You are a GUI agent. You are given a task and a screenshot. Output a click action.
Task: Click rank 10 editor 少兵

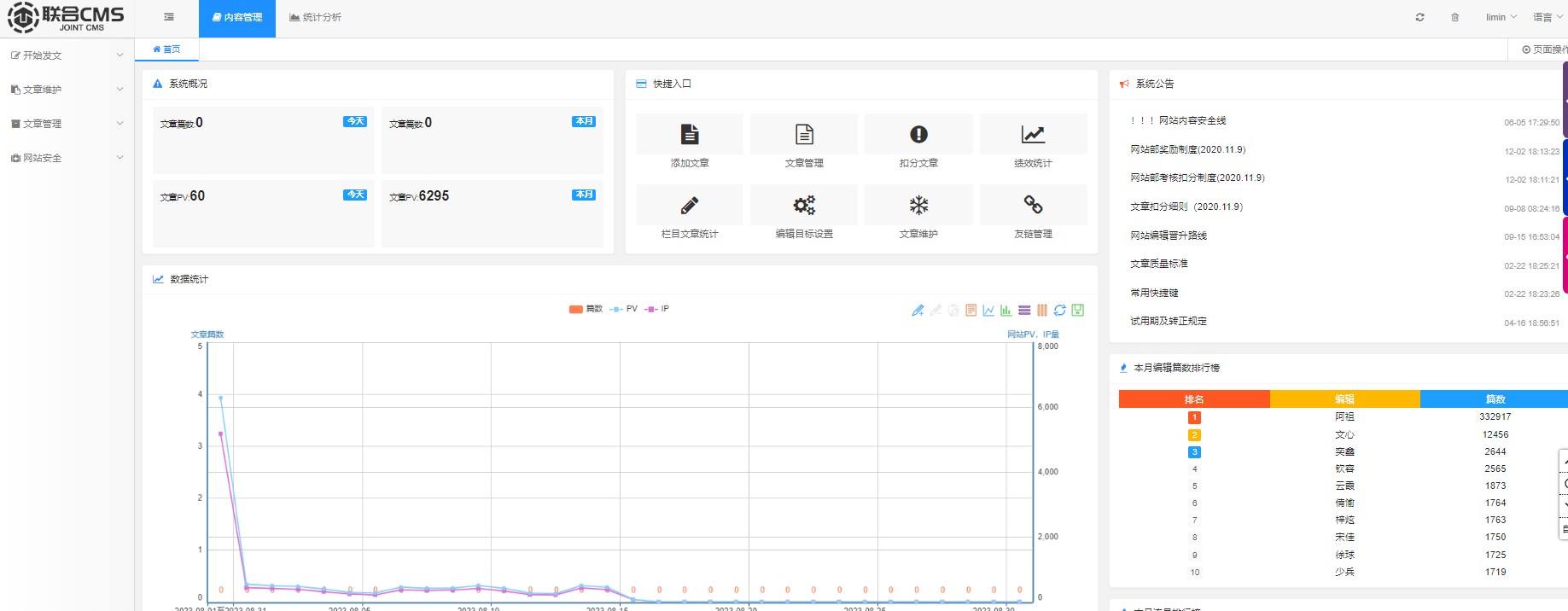tap(1345, 572)
